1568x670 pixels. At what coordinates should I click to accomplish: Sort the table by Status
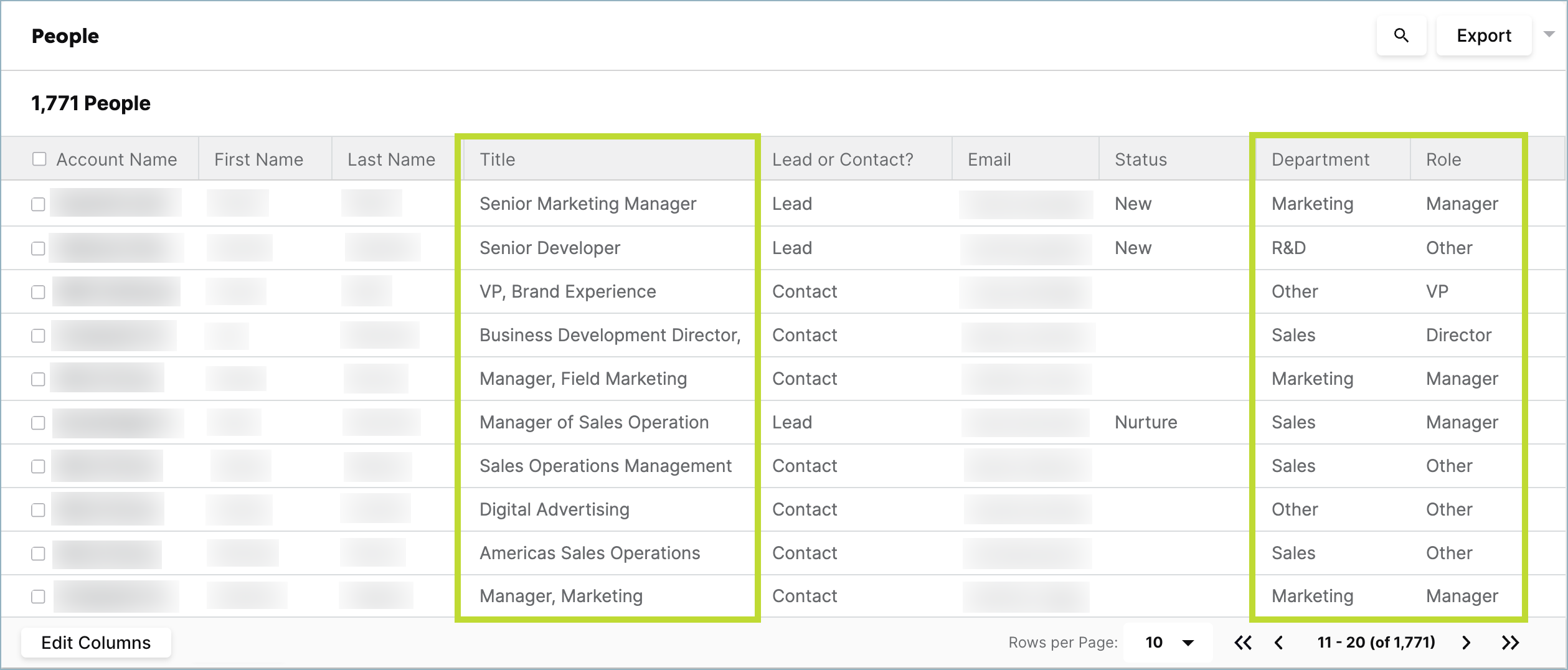pyautogui.click(x=1139, y=159)
